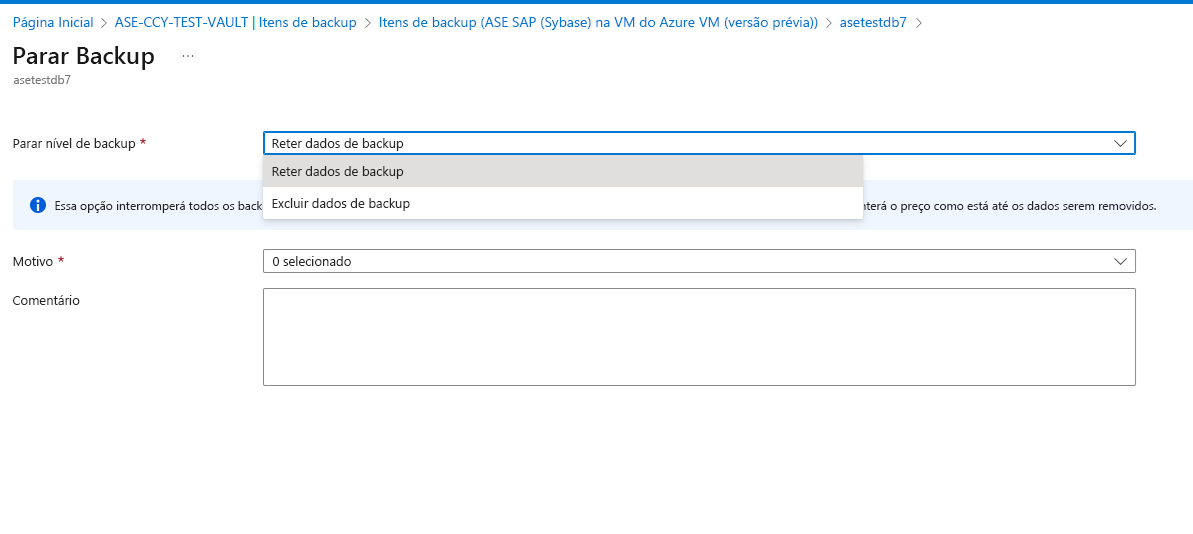Go to Página Inicial breadcrumb link
The image size is (1193, 534).
pos(53,22)
